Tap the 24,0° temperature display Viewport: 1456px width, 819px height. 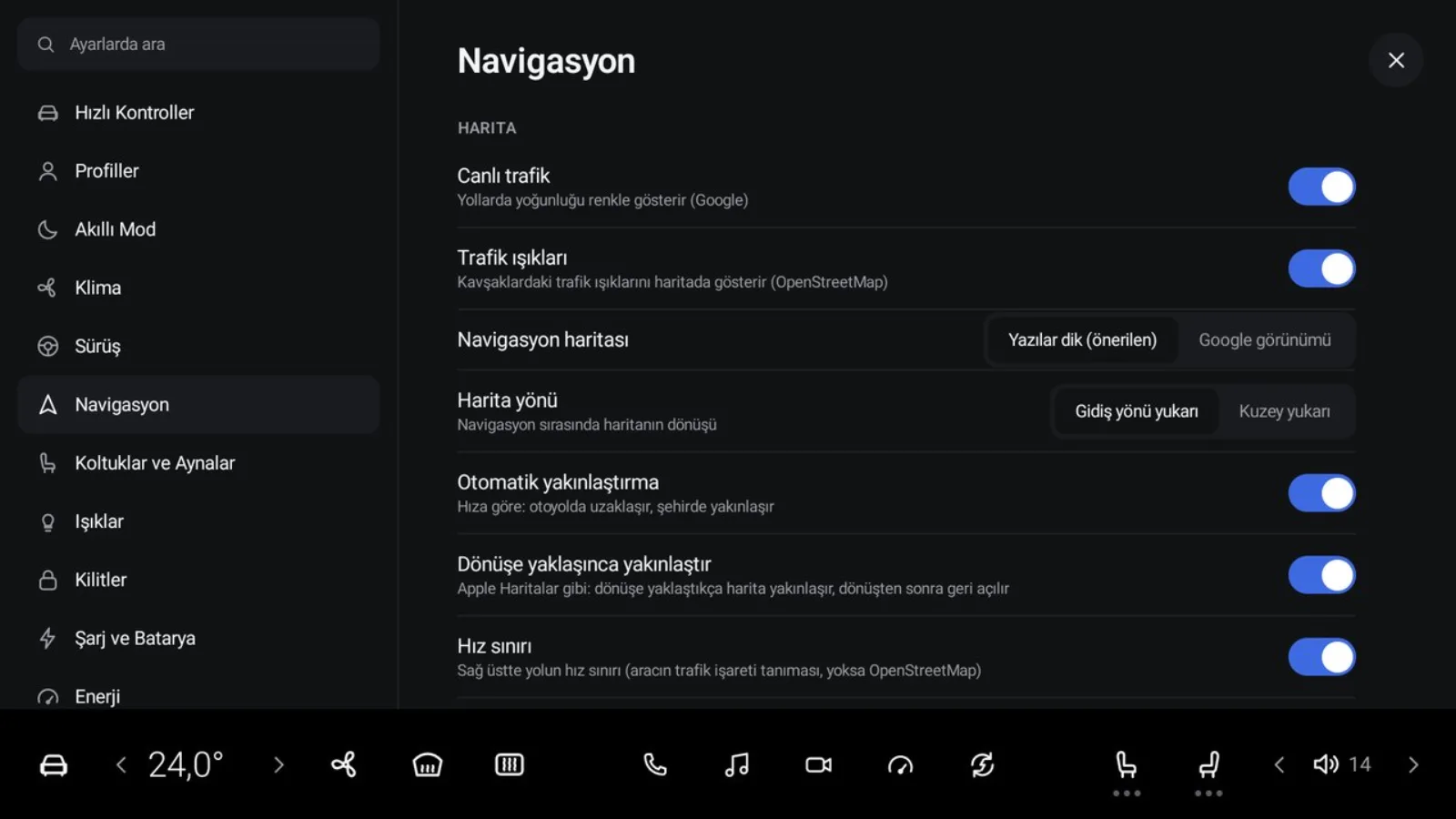pyautogui.click(x=186, y=764)
